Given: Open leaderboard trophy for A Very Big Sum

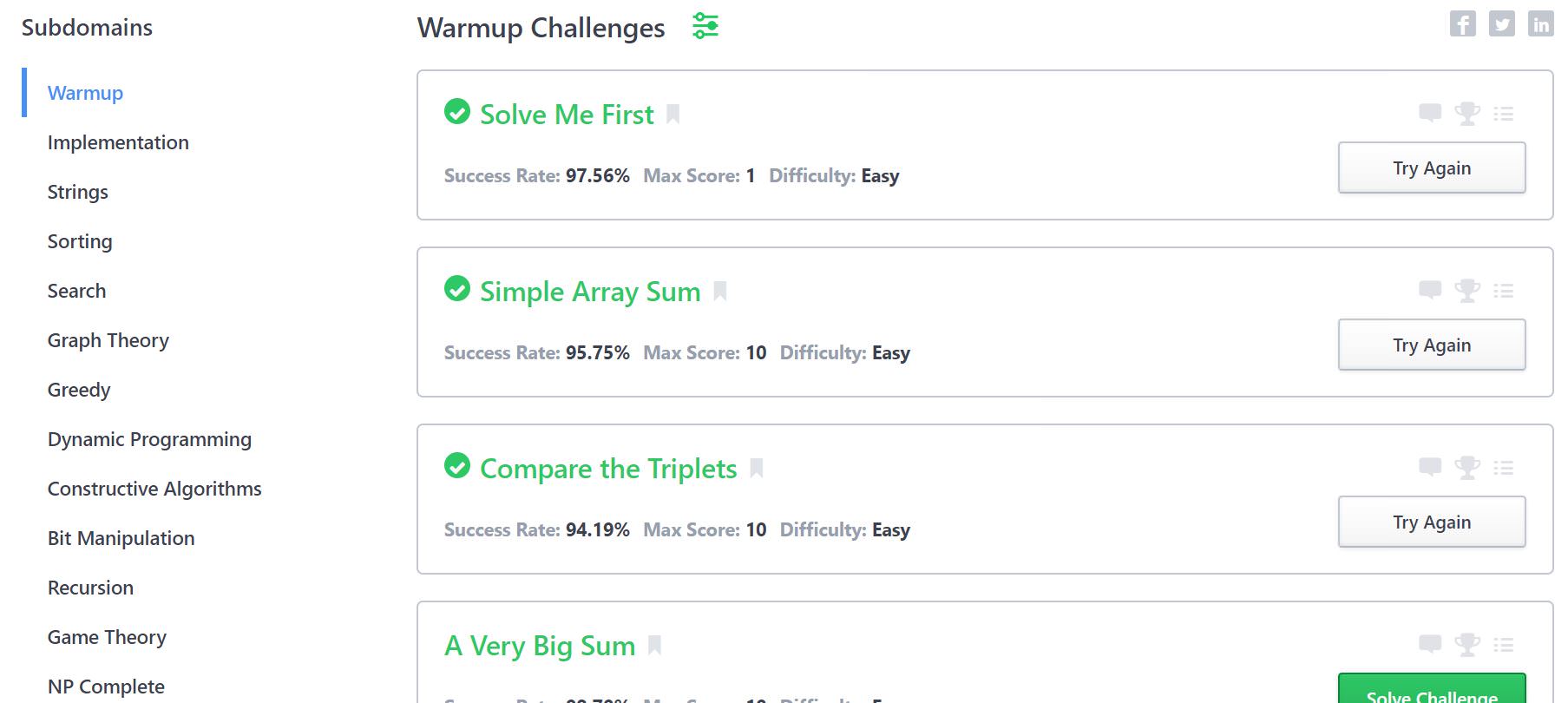Looking at the screenshot, I should [x=1467, y=644].
